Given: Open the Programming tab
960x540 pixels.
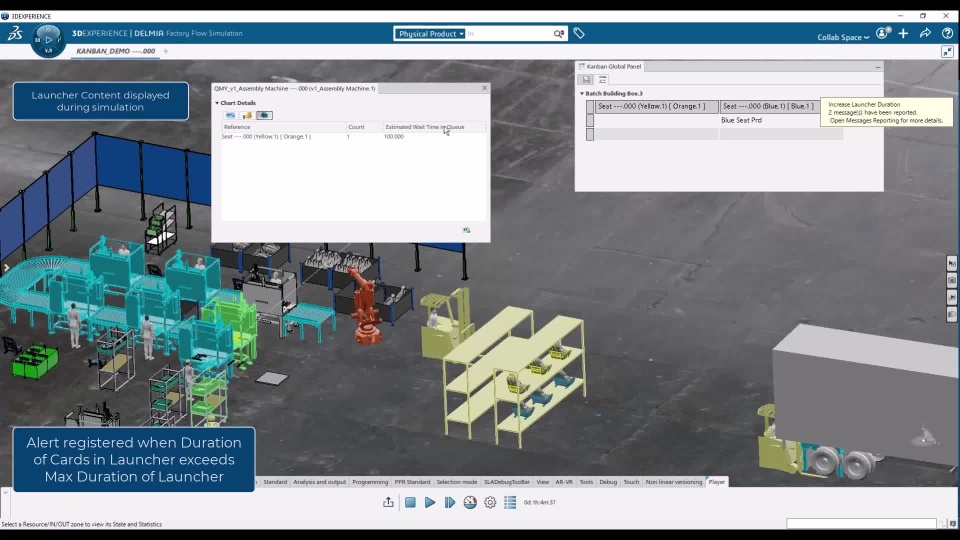Looking at the screenshot, I should tap(370, 482).
